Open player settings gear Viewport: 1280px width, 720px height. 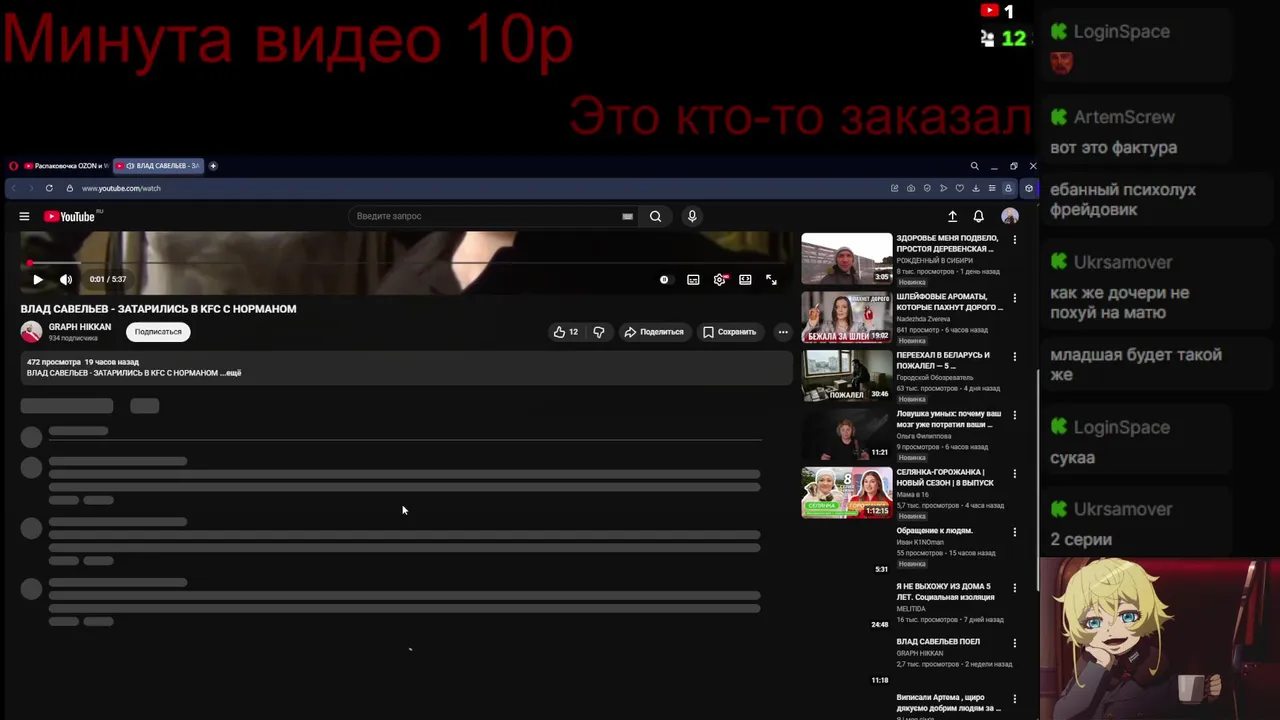click(720, 280)
